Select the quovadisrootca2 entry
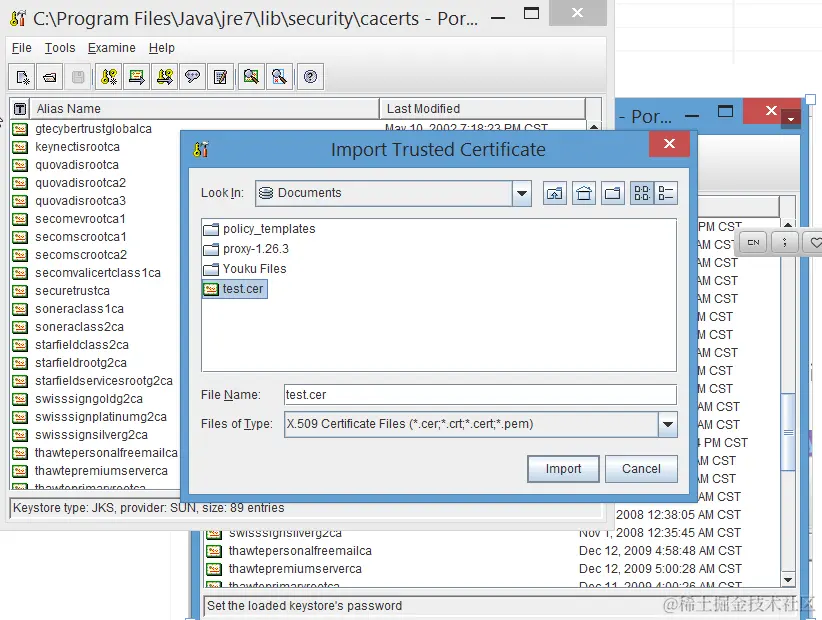This screenshot has width=822, height=620. pyautogui.click(x=80, y=183)
